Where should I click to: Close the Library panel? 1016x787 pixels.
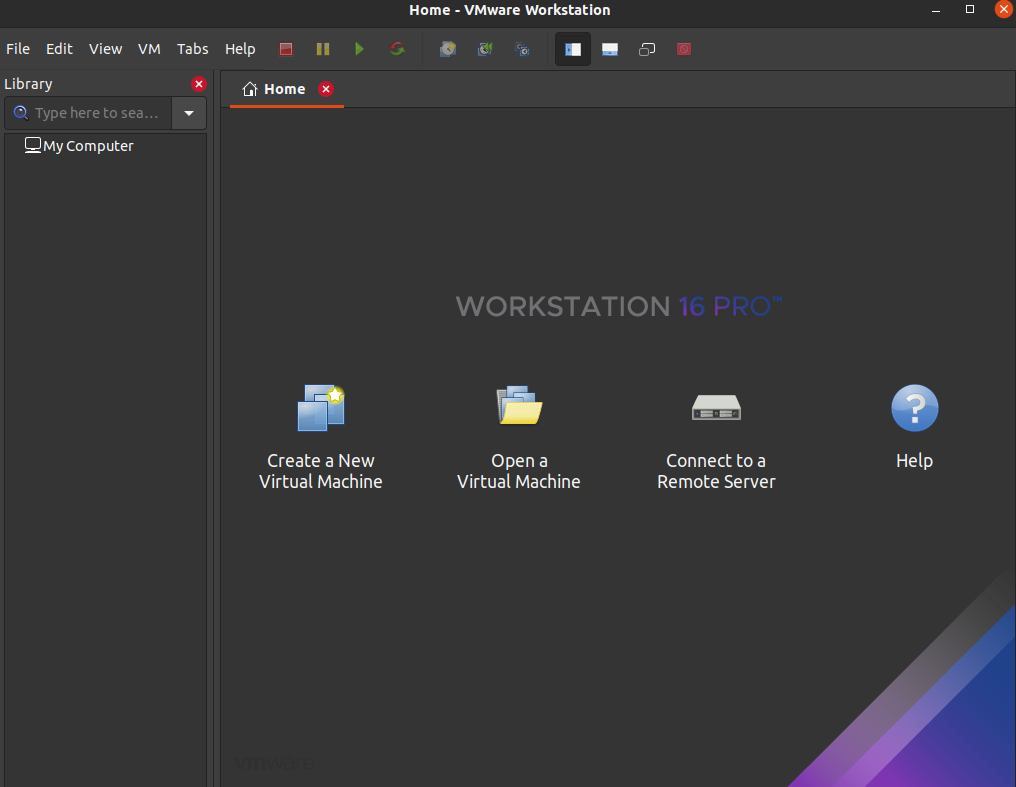(199, 84)
